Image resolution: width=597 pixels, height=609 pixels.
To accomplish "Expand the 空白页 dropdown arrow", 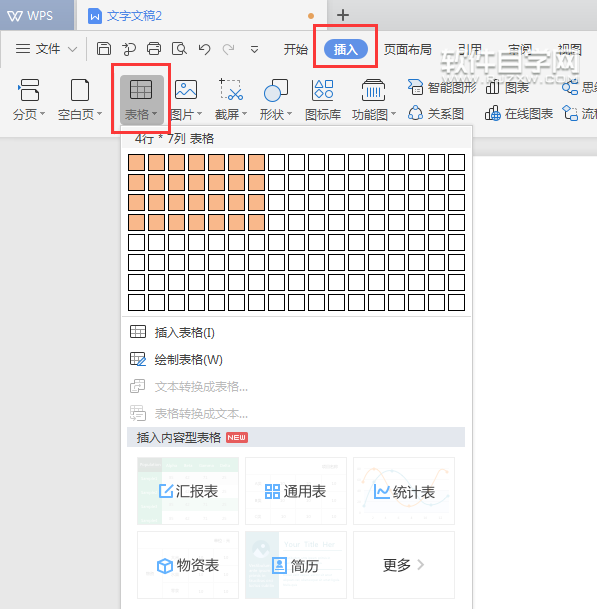I will click(x=99, y=114).
